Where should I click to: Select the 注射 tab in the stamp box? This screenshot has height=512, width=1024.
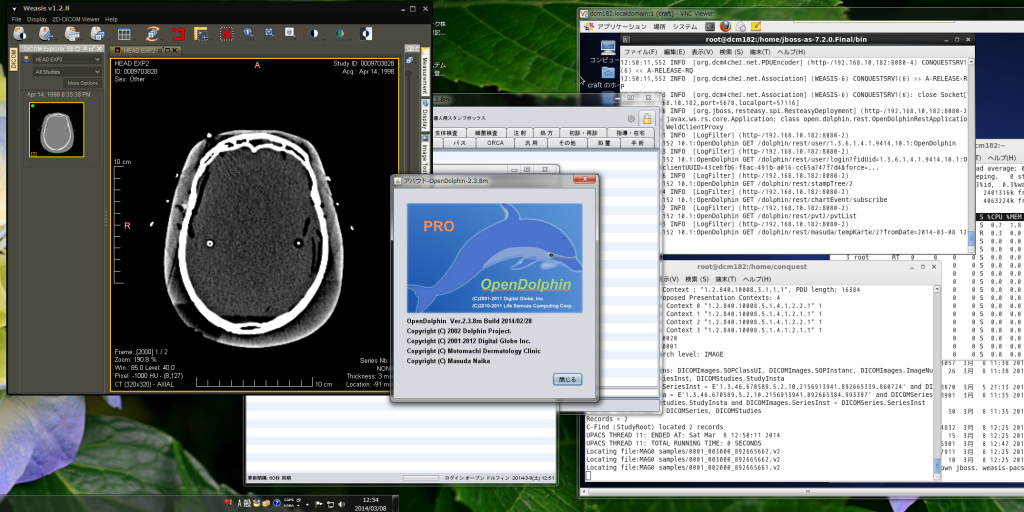click(520, 132)
